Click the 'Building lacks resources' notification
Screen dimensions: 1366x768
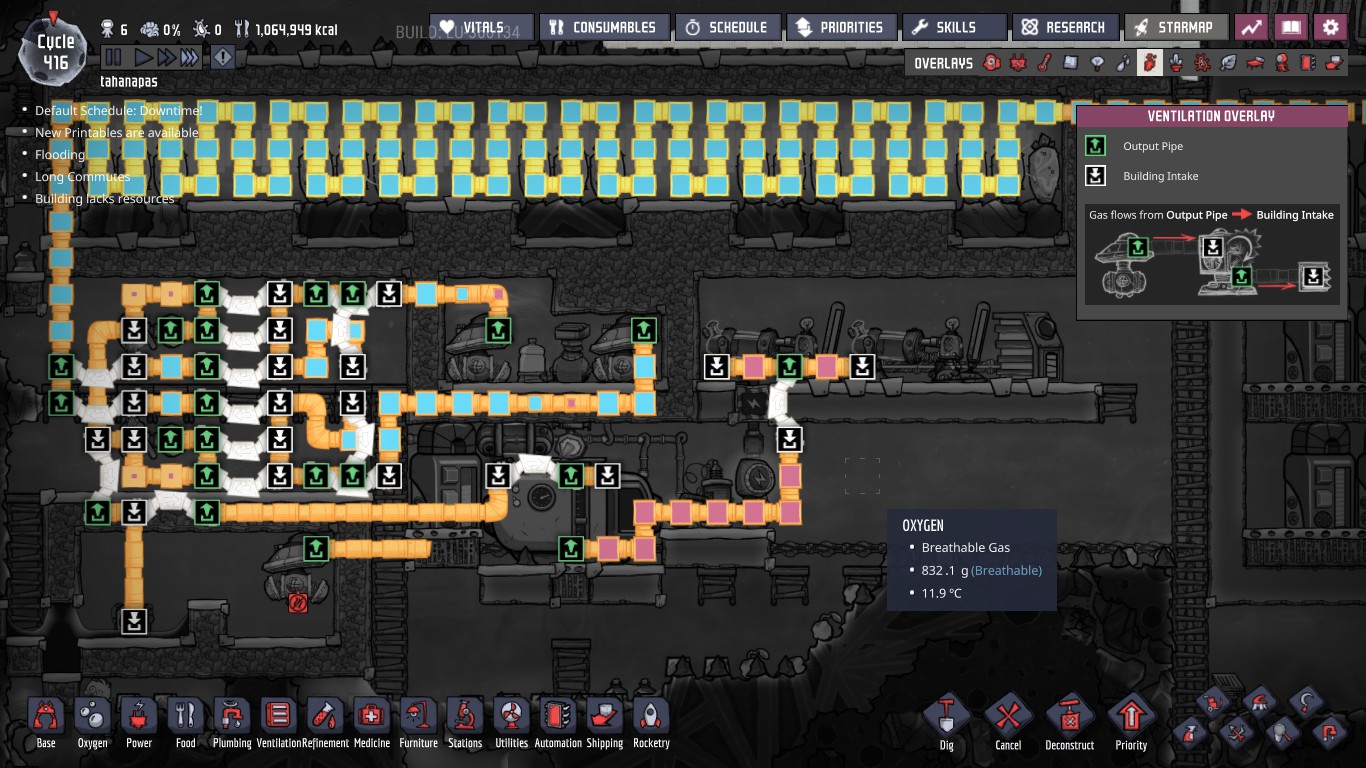click(104, 198)
